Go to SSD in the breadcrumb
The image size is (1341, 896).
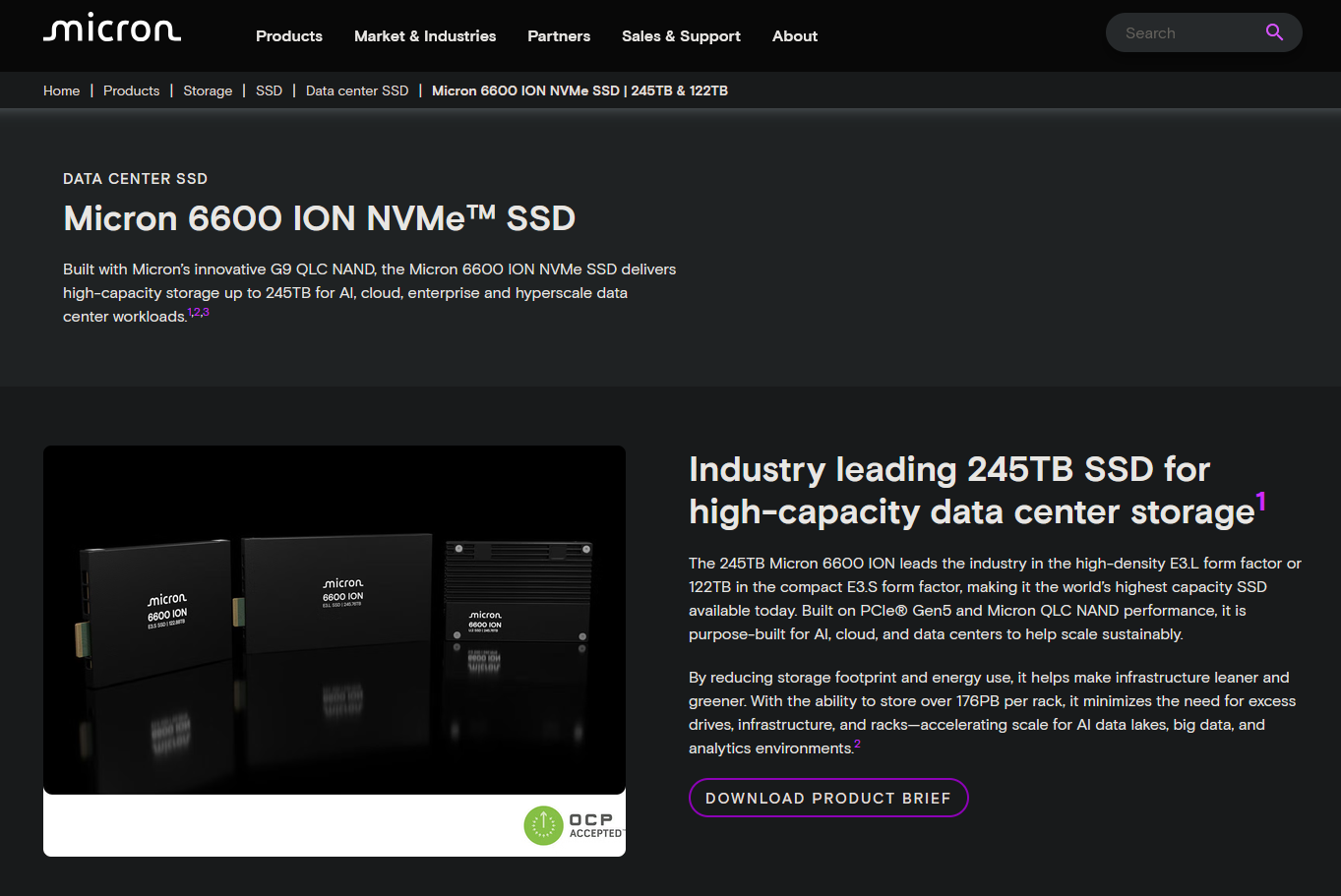tap(269, 90)
